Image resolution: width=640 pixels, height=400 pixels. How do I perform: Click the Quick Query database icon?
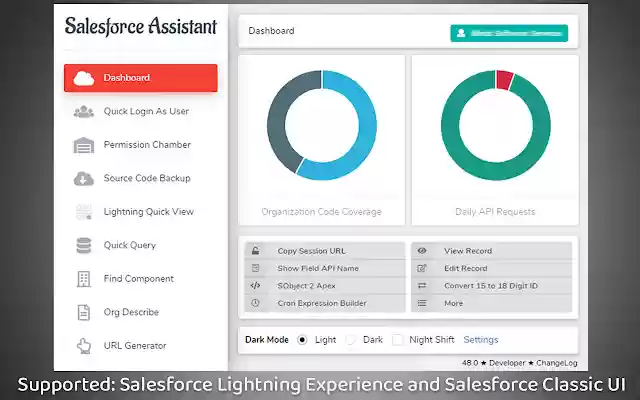[84, 245]
